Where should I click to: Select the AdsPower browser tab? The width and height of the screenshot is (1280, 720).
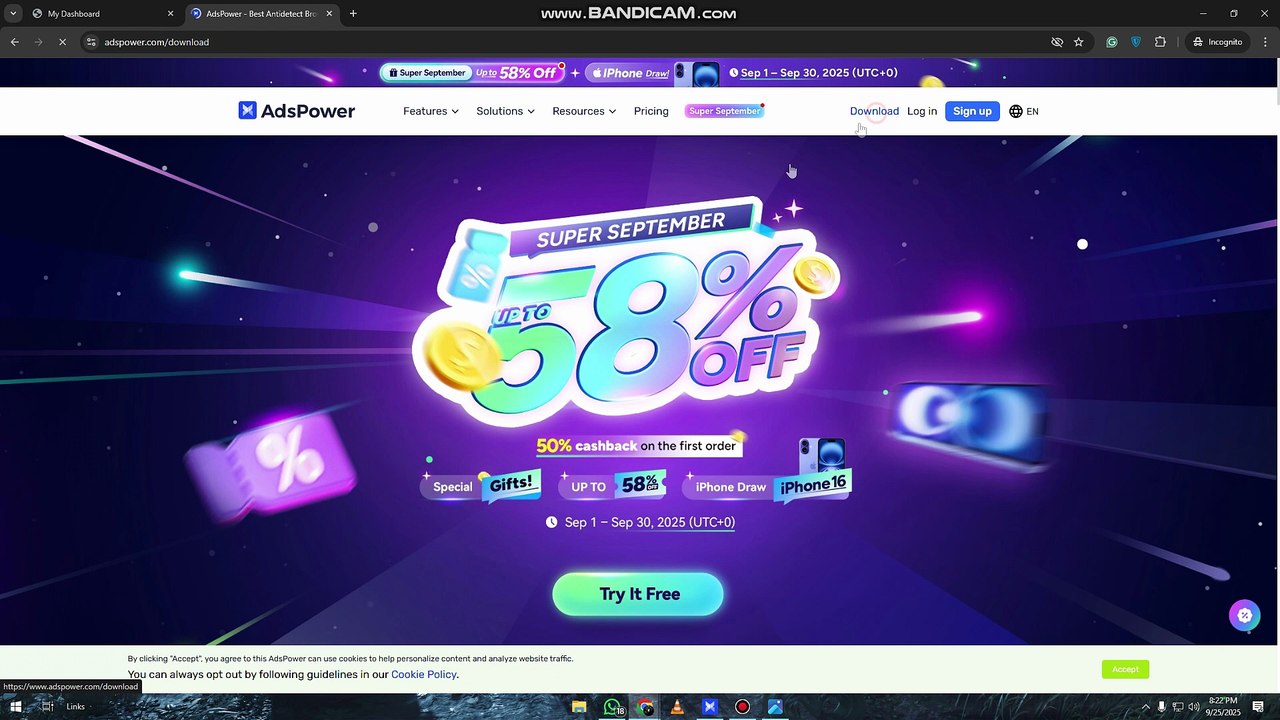pyautogui.click(x=262, y=14)
